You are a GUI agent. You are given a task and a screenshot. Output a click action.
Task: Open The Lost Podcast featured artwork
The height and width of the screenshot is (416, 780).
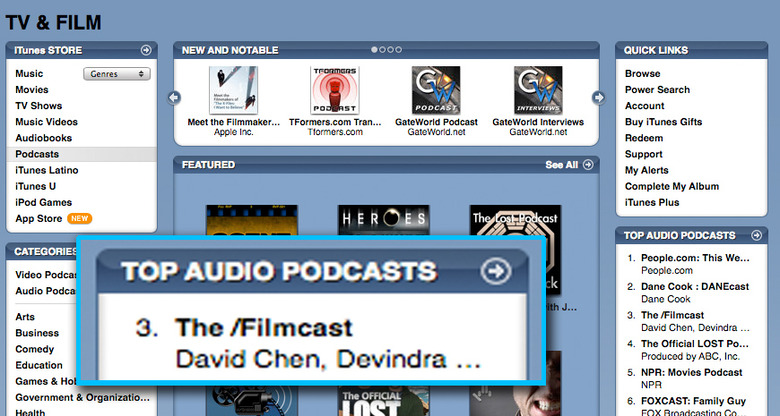515,220
